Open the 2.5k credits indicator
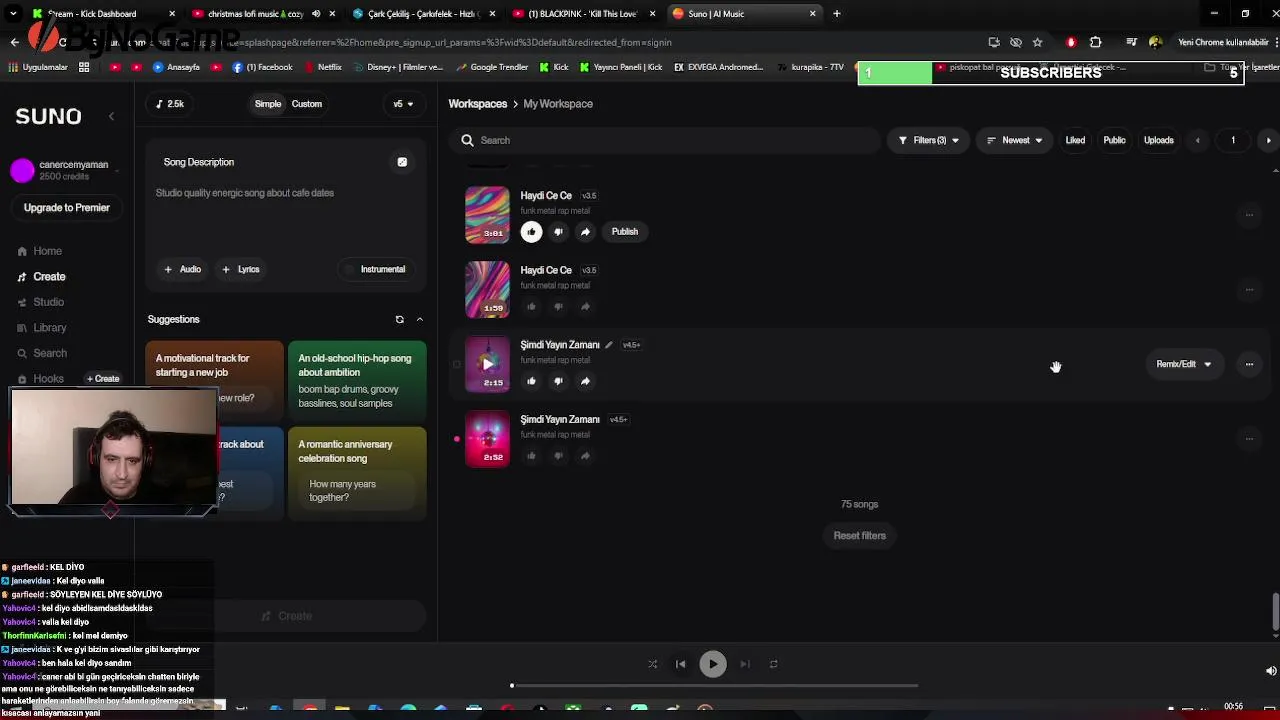Viewport: 1280px width, 720px height. 170,104
